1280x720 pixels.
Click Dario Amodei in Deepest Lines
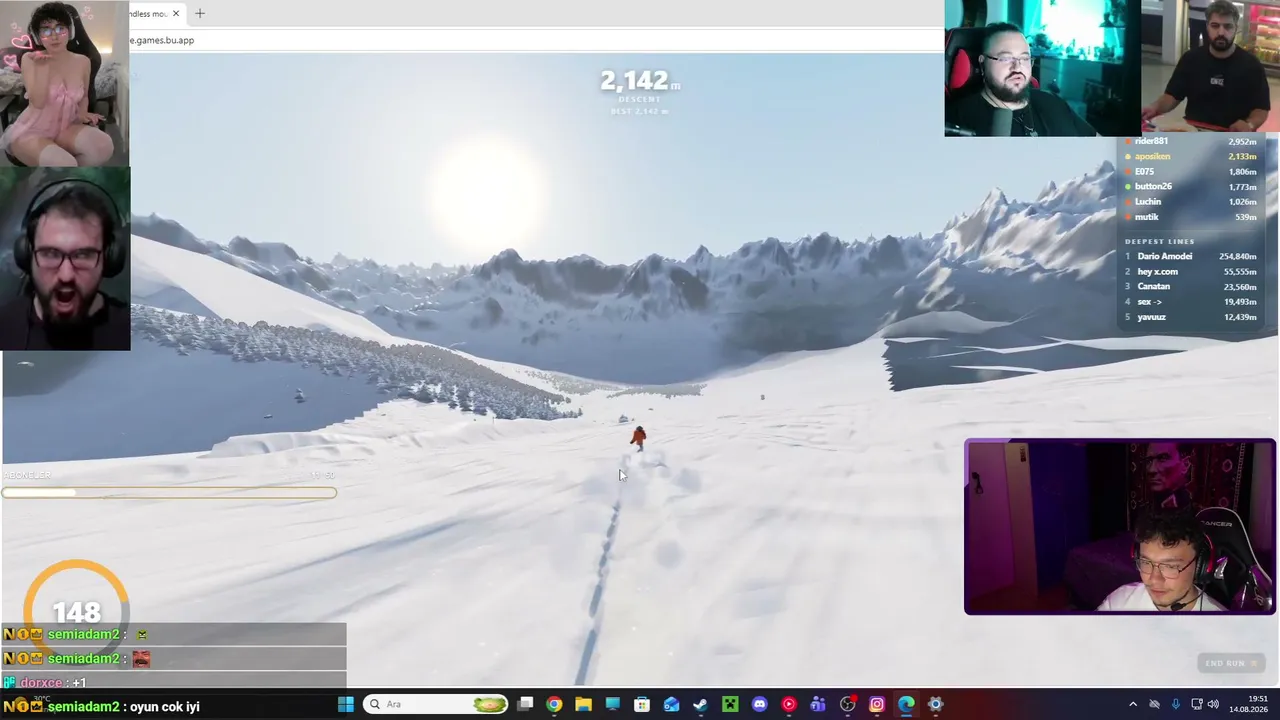pyautogui.click(x=1190, y=256)
